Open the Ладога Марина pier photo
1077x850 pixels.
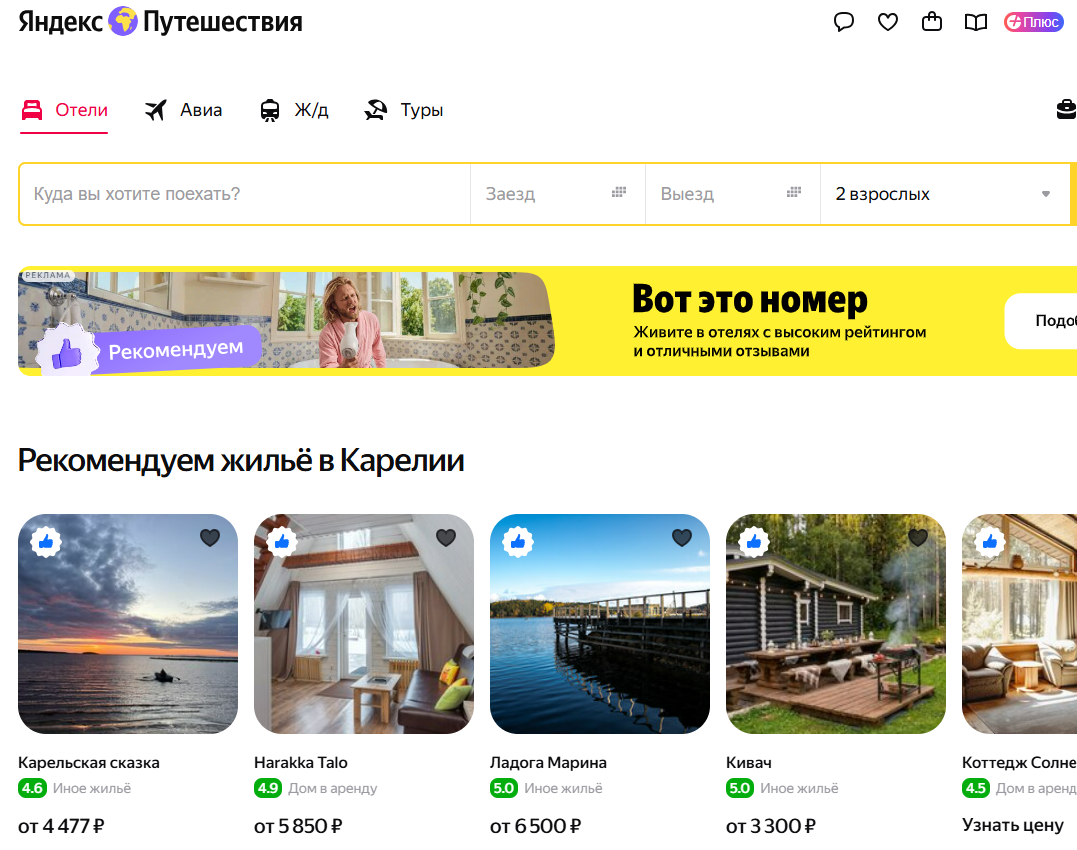point(600,624)
